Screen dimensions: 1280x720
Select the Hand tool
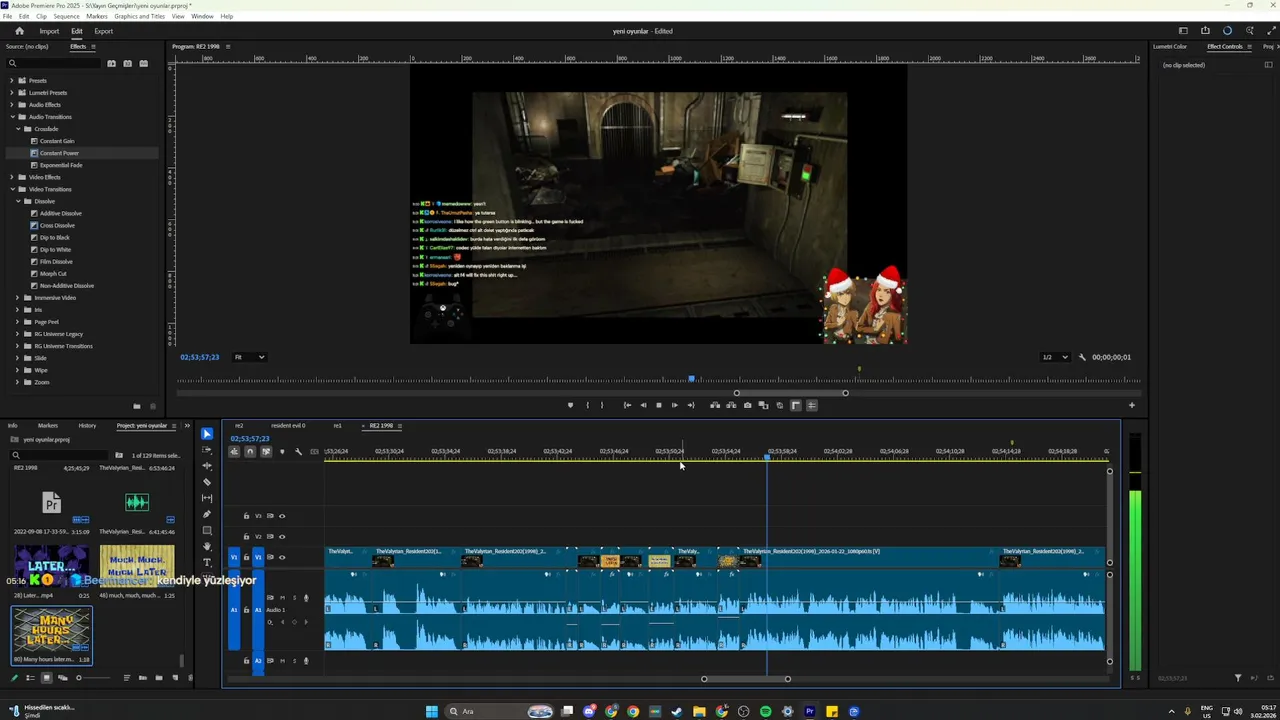pyautogui.click(x=207, y=546)
